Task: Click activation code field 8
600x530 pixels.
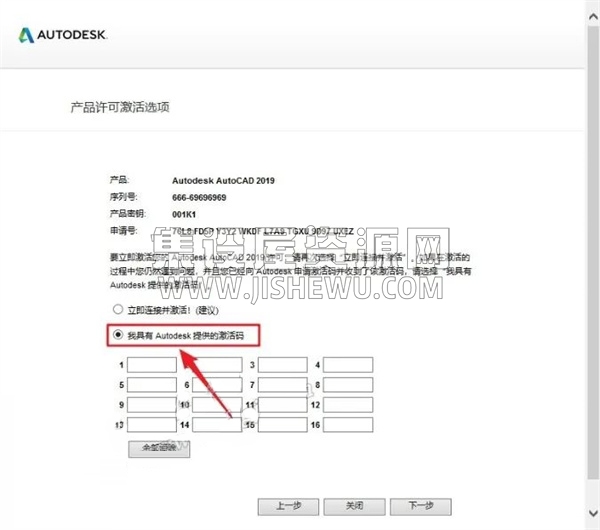Action: pos(348,385)
